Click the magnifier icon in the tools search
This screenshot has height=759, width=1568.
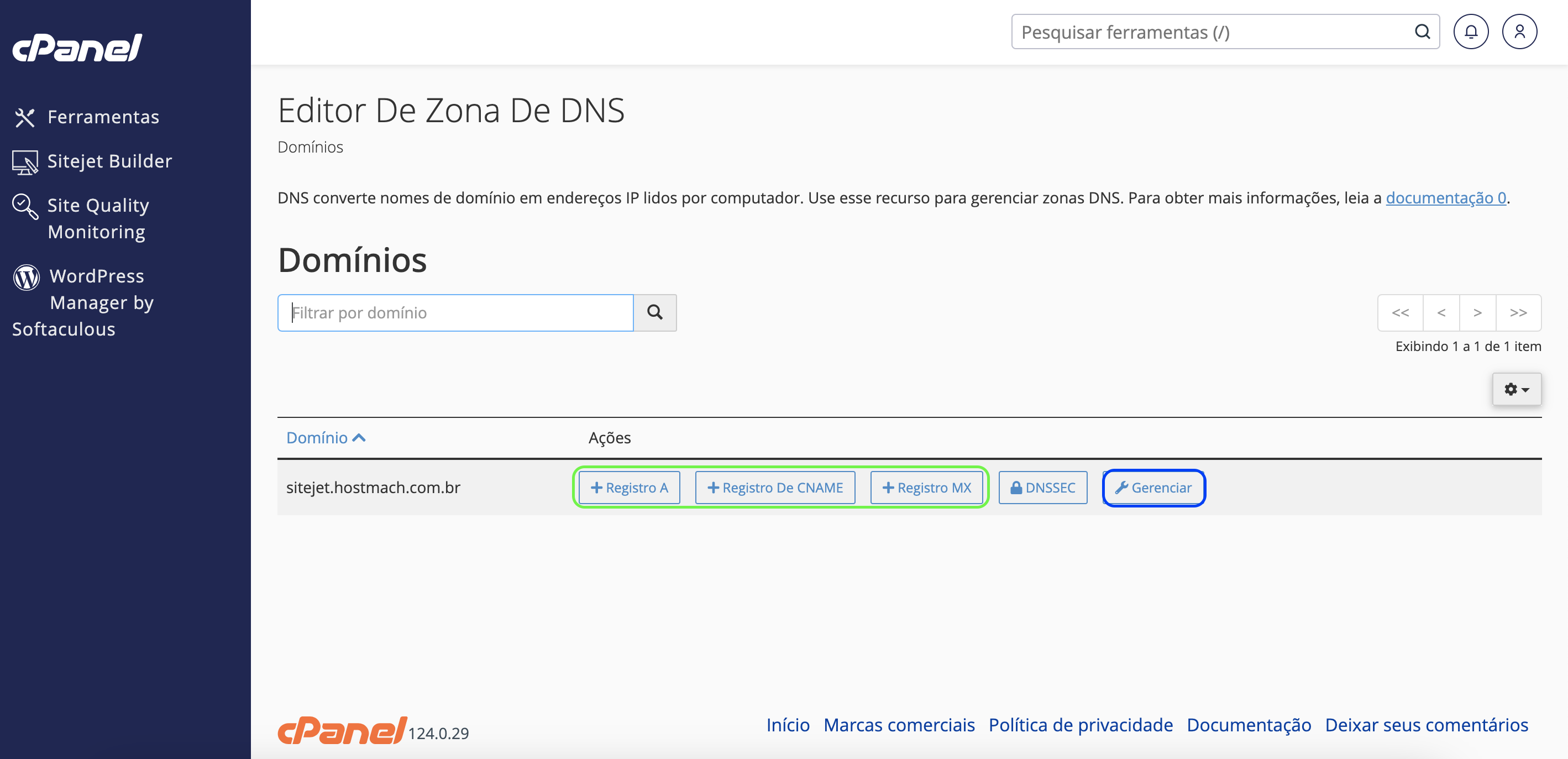pyautogui.click(x=1422, y=32)
